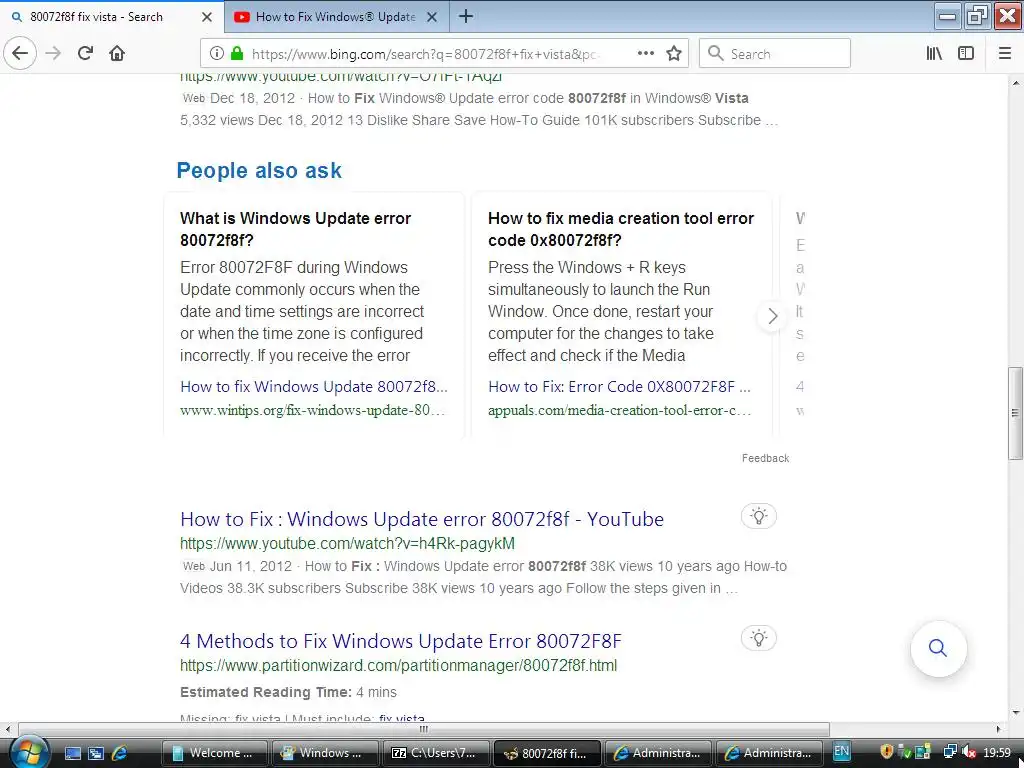Click the 19:59 clock in tray
Screen dimensions: 1024x768
click(997, 753)
